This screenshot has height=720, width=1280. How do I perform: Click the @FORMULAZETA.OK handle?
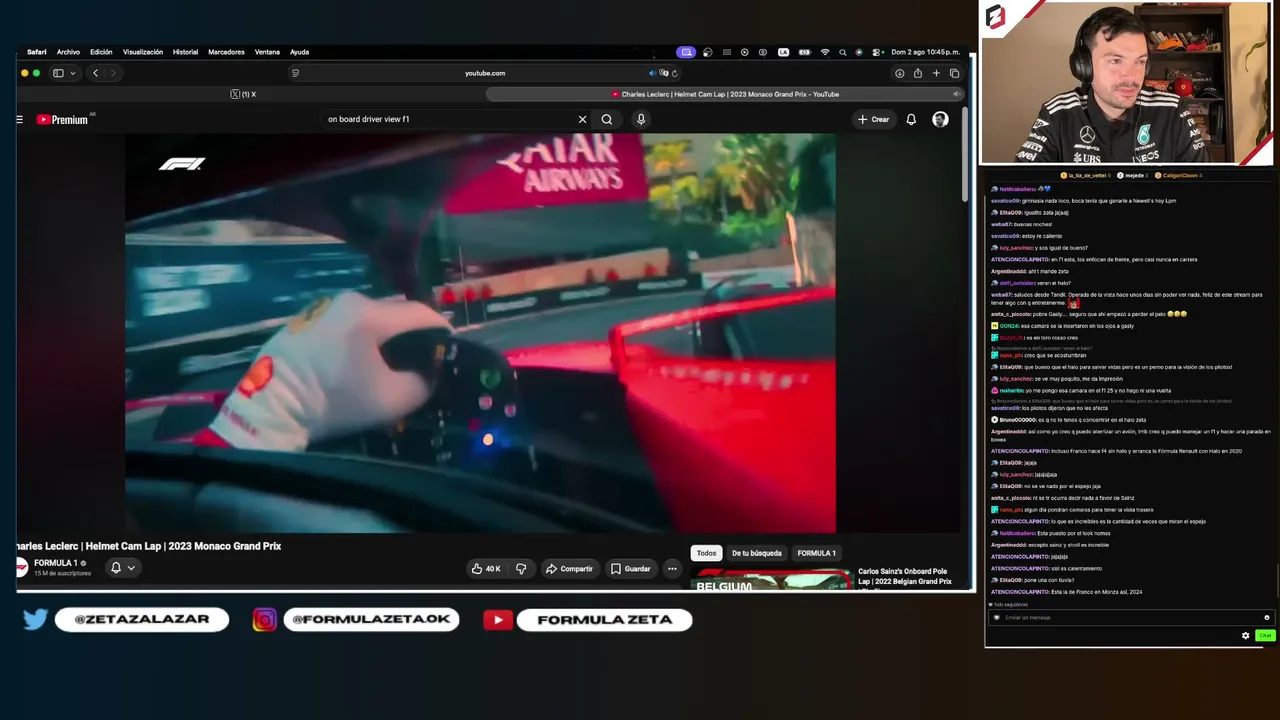pos(371,620)
